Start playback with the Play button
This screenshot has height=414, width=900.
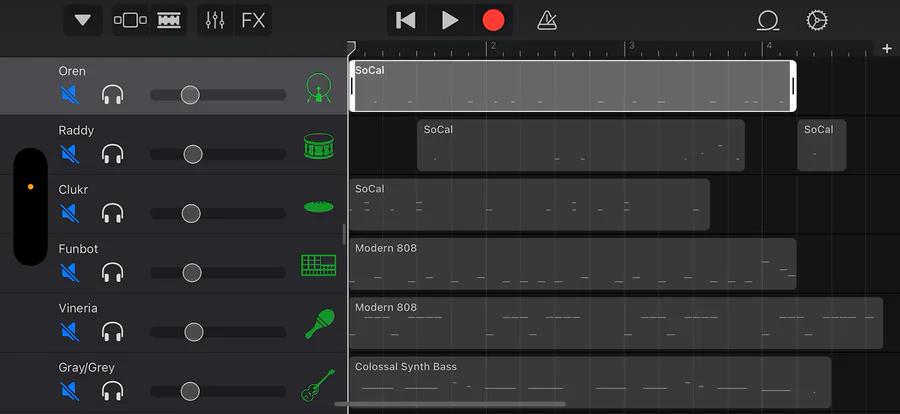[x=449, y=21]
